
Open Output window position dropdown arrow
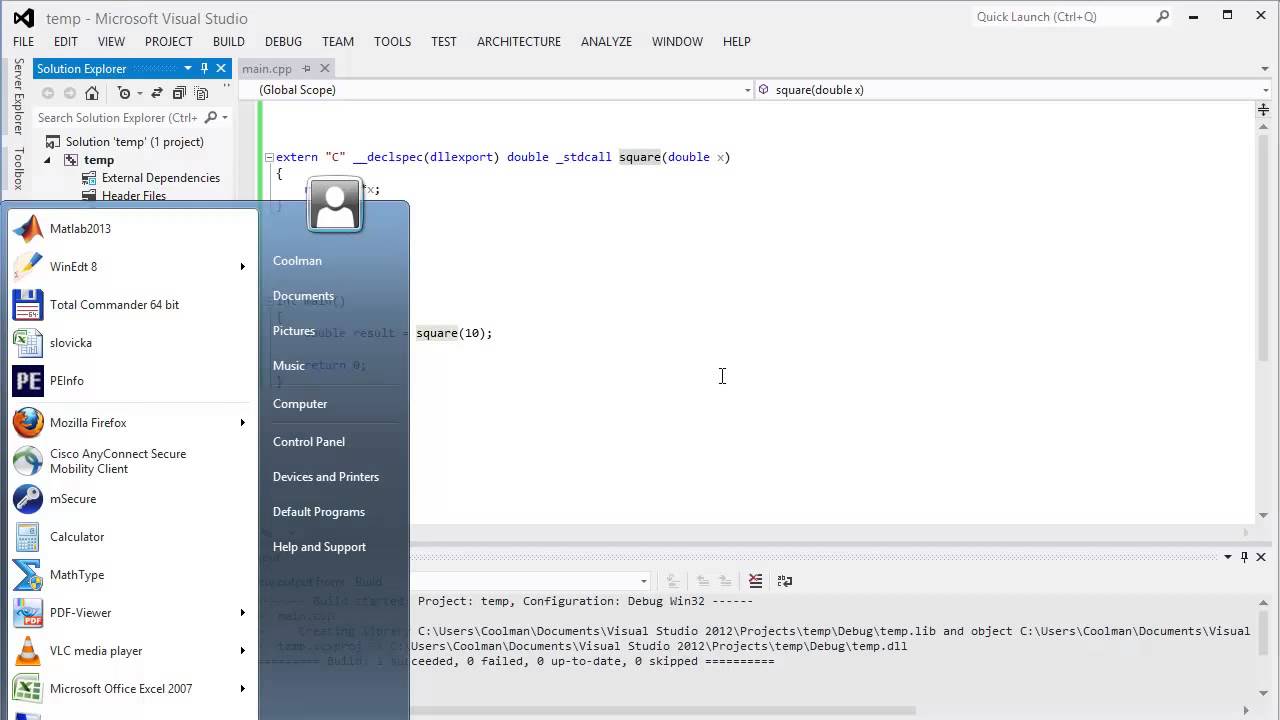[x=1229, y=557]
